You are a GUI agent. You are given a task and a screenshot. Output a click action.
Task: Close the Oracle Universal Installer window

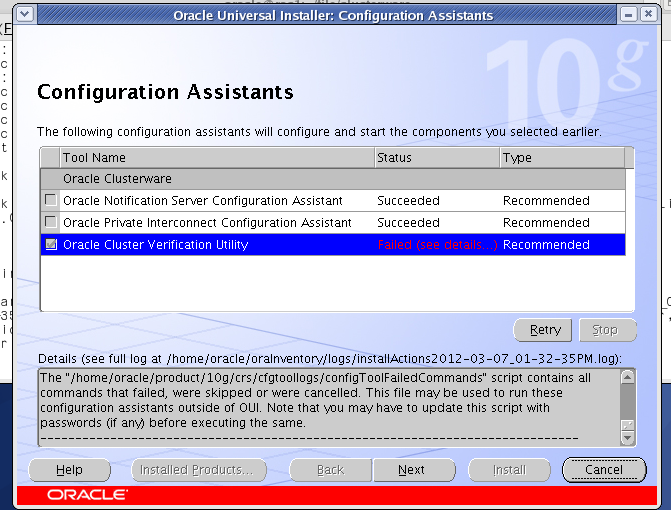tap(648, 15)
